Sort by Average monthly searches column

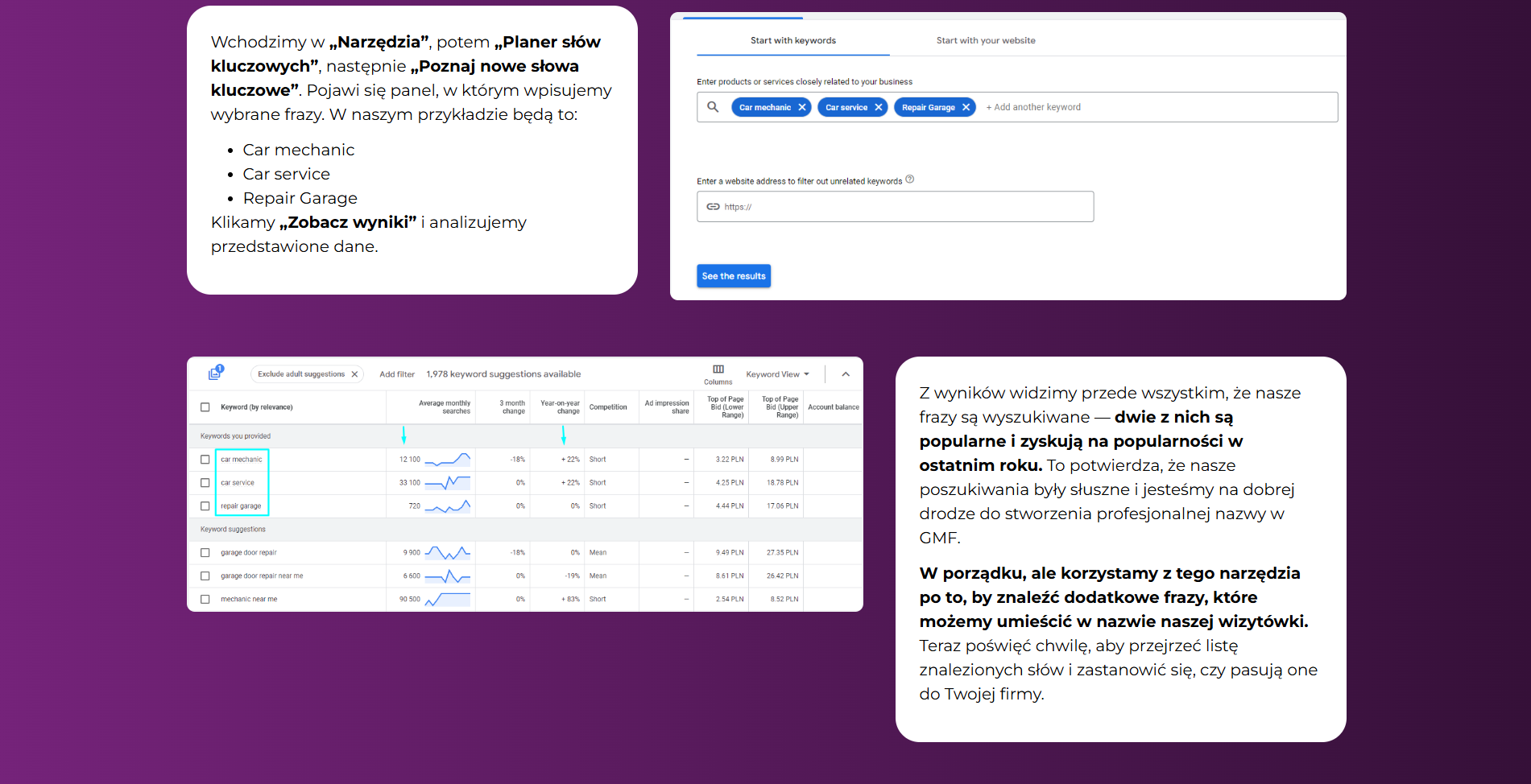(x=444, y=407)
